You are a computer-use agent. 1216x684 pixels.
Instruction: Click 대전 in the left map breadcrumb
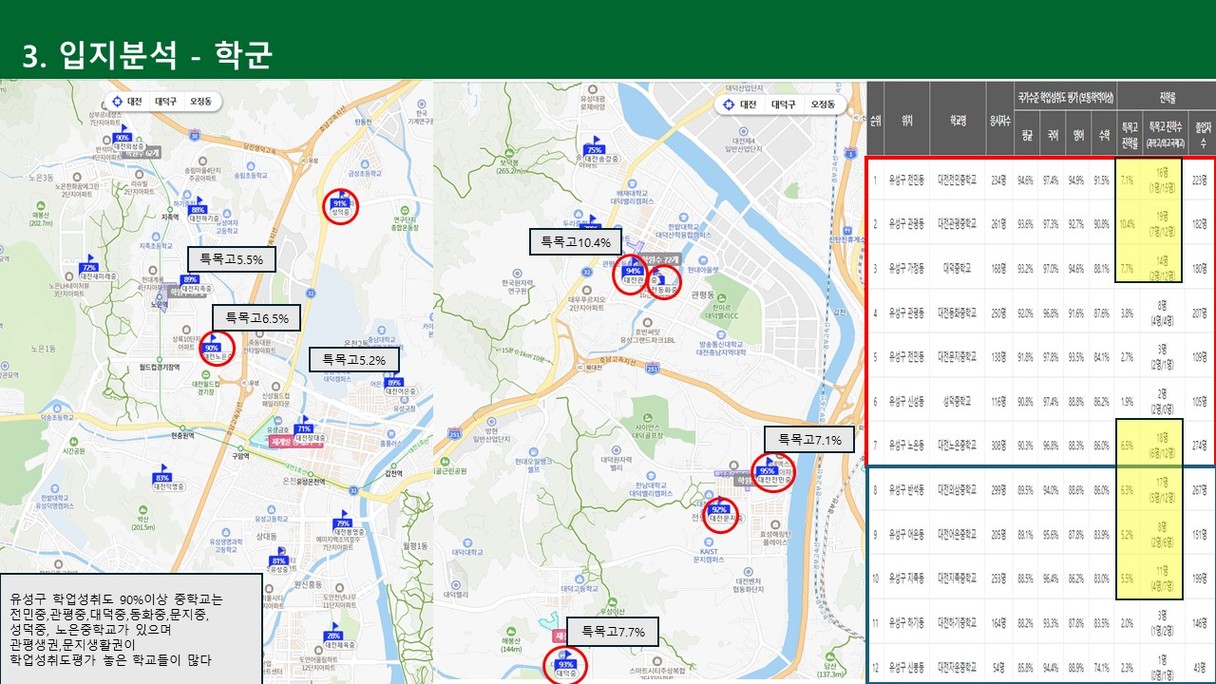(134, 102)
